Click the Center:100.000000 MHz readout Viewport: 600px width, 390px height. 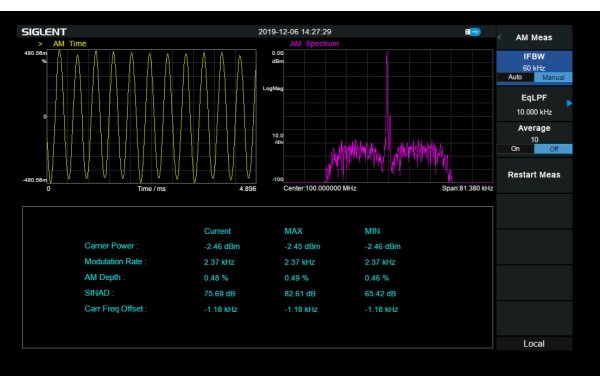pos(320,188)
